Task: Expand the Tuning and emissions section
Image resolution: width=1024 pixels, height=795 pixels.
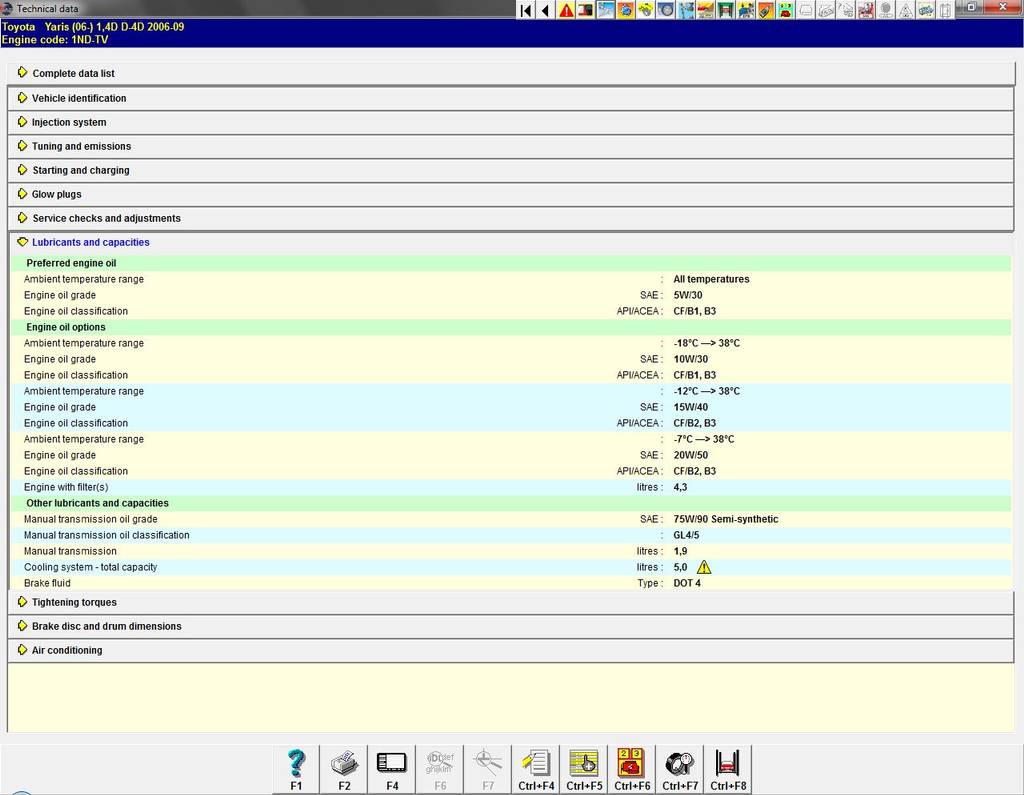Action: point(511,146)
